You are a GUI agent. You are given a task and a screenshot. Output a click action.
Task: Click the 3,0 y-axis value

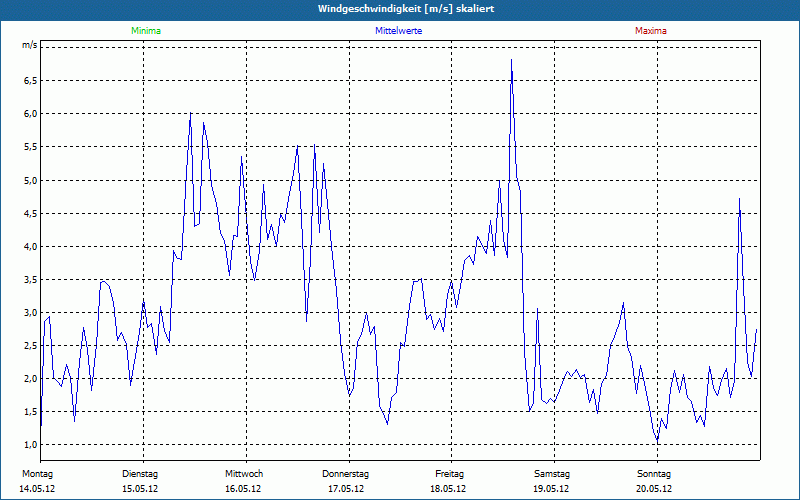(x=31, y=313)
